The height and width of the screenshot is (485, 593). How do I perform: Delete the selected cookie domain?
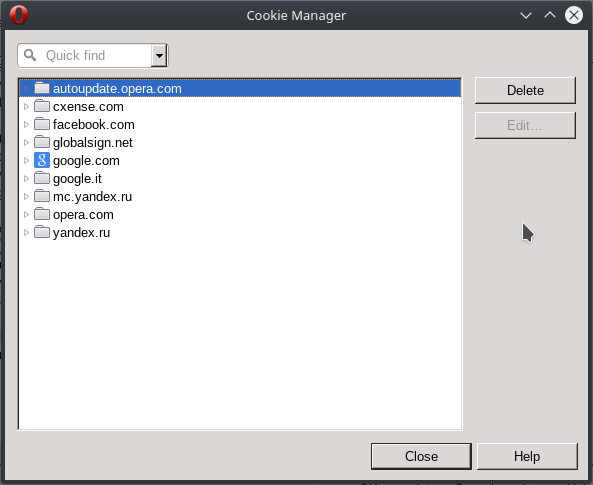click(525, 90)
